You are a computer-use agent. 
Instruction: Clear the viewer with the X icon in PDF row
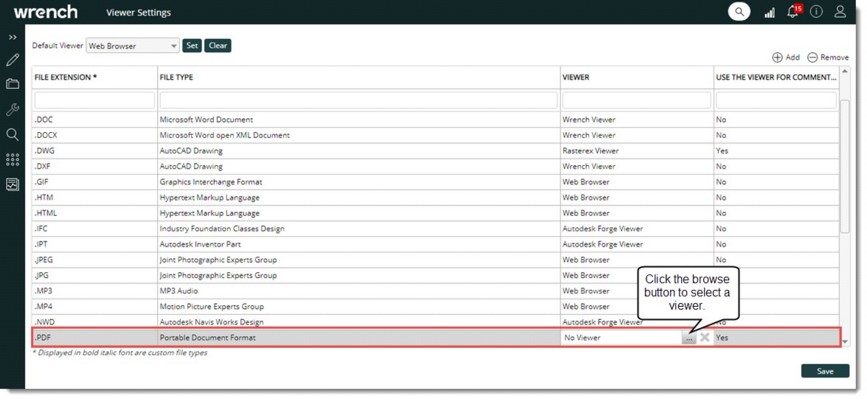705,338
